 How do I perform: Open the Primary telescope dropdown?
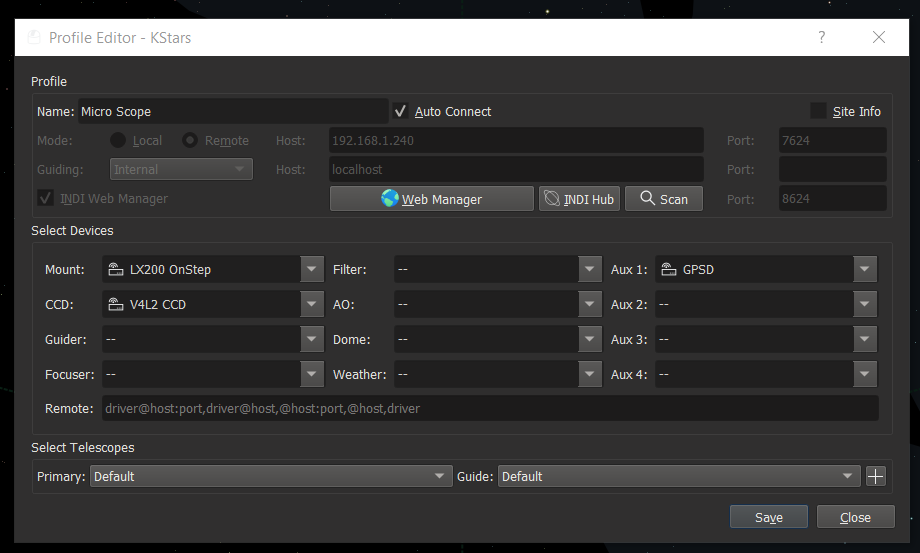pyautogui.click(x=271, y=476)
